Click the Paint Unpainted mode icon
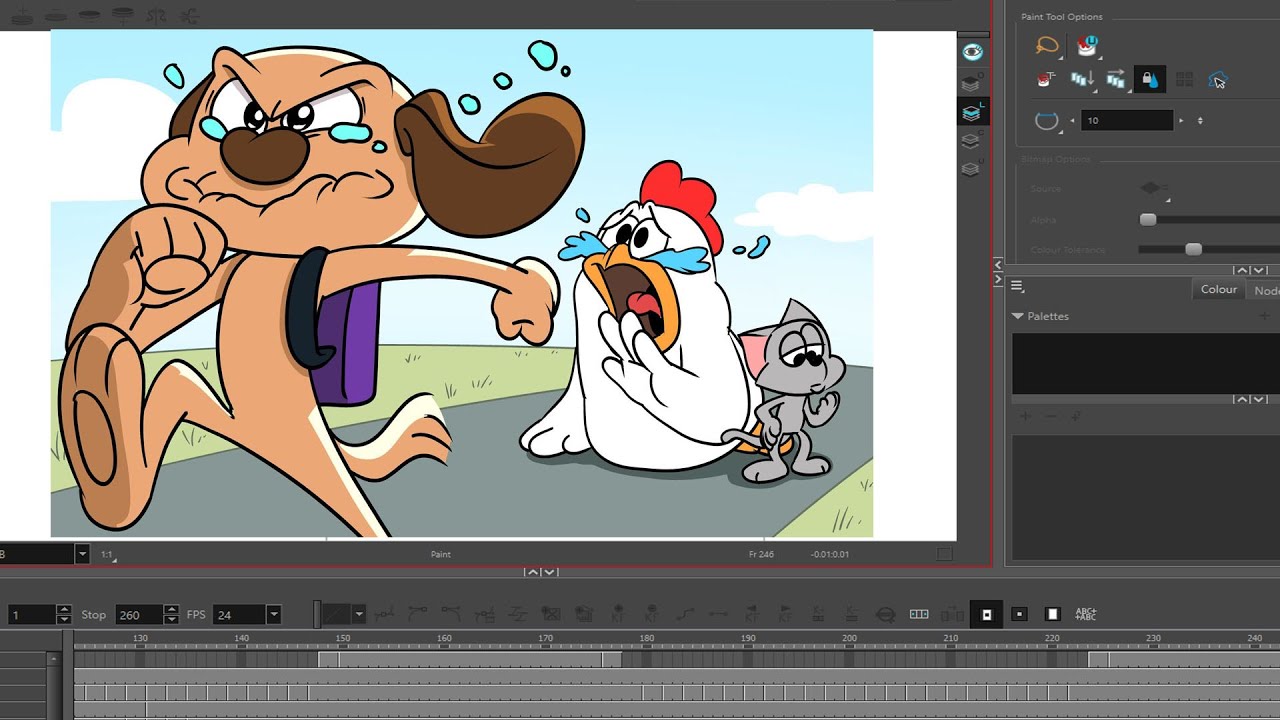 click(x=1047, y=80)
